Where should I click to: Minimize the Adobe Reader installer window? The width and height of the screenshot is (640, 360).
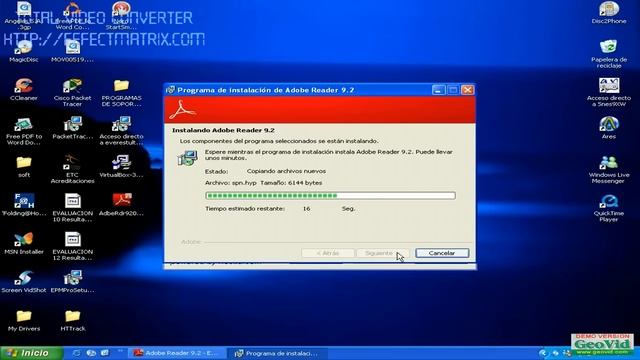[438, 90]
